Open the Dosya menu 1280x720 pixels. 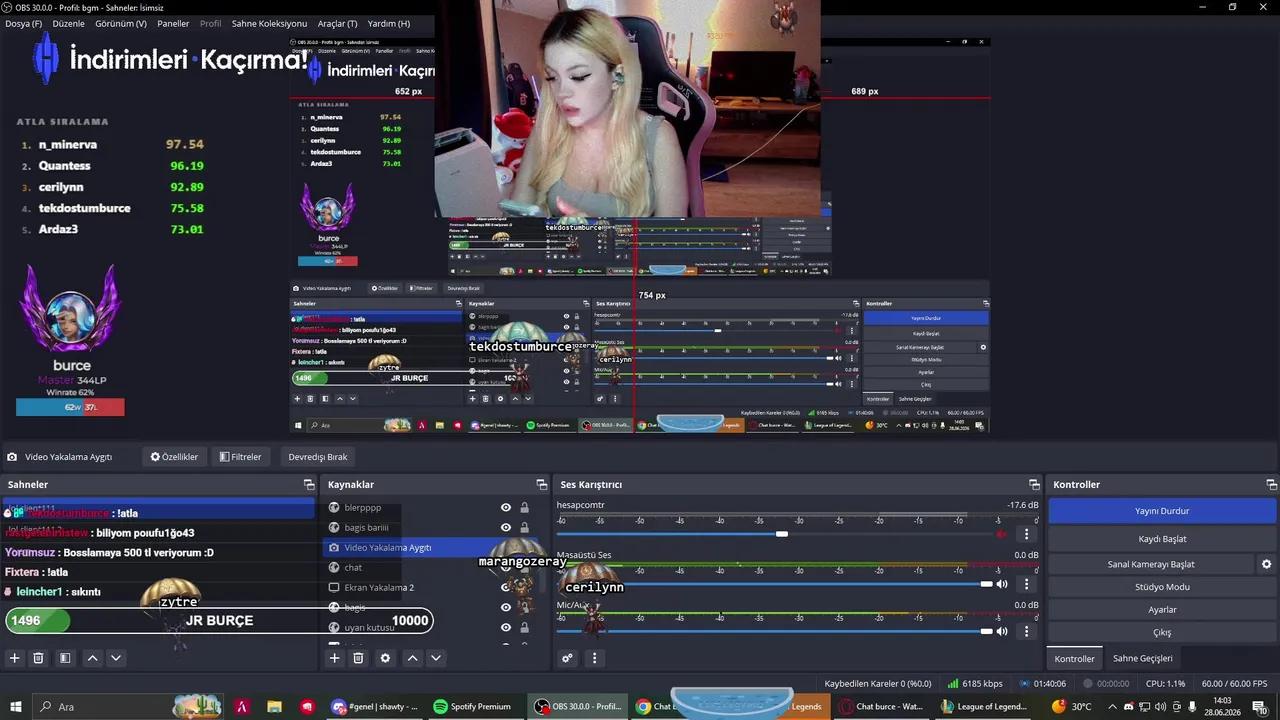24,23
